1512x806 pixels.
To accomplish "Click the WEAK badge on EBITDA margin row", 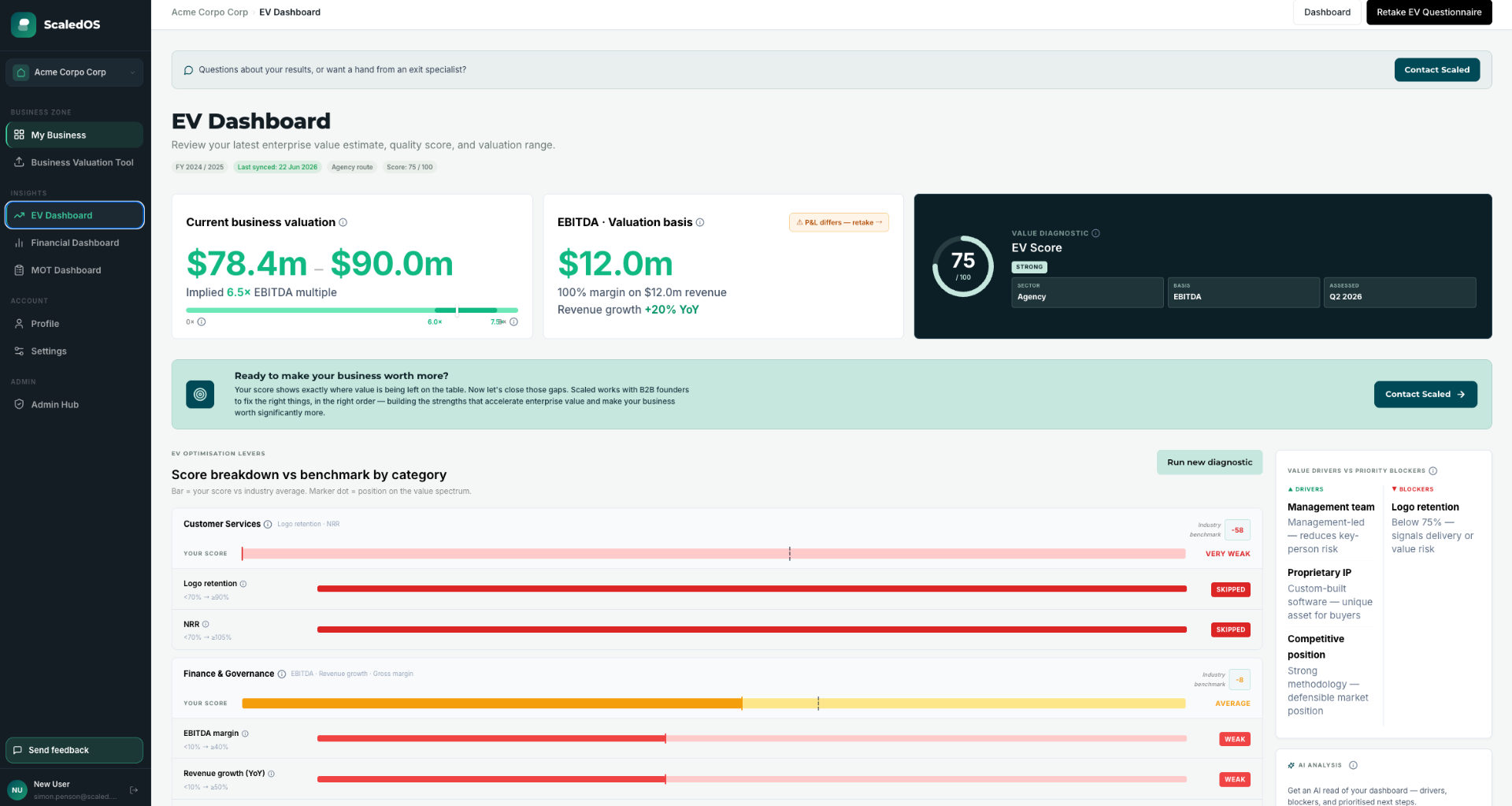I will (1235, 740).
